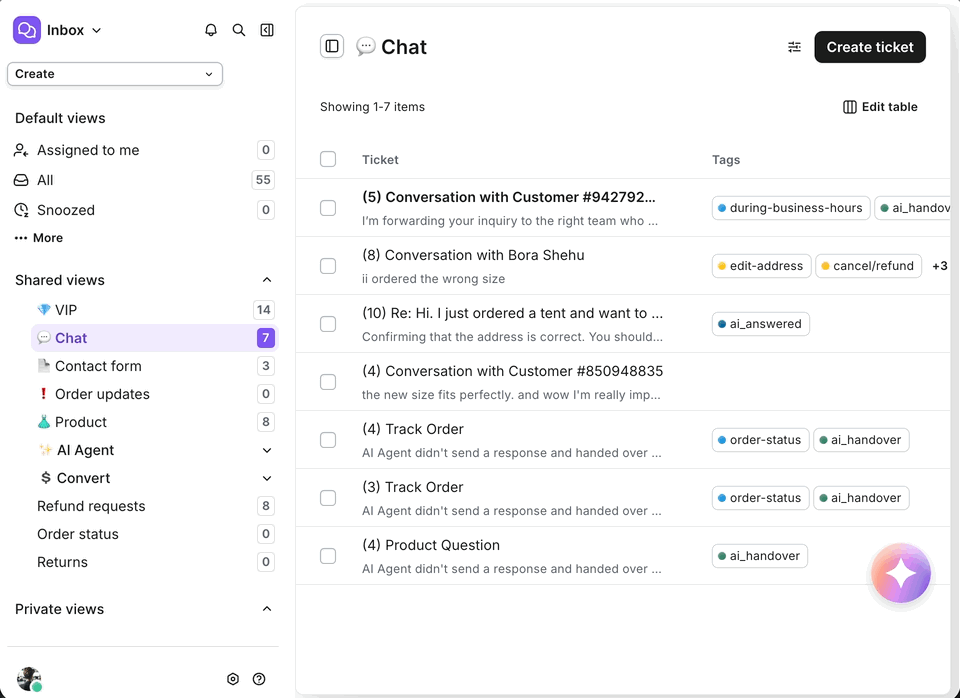The image size is (960, 698).
Task: Click the Order updates exclamation icon
Action: point(43,394)
